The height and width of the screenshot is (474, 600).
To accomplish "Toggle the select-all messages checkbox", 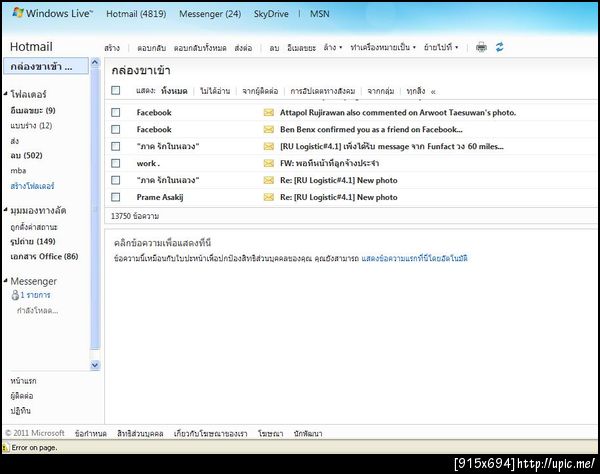I will tap(115, 90).
